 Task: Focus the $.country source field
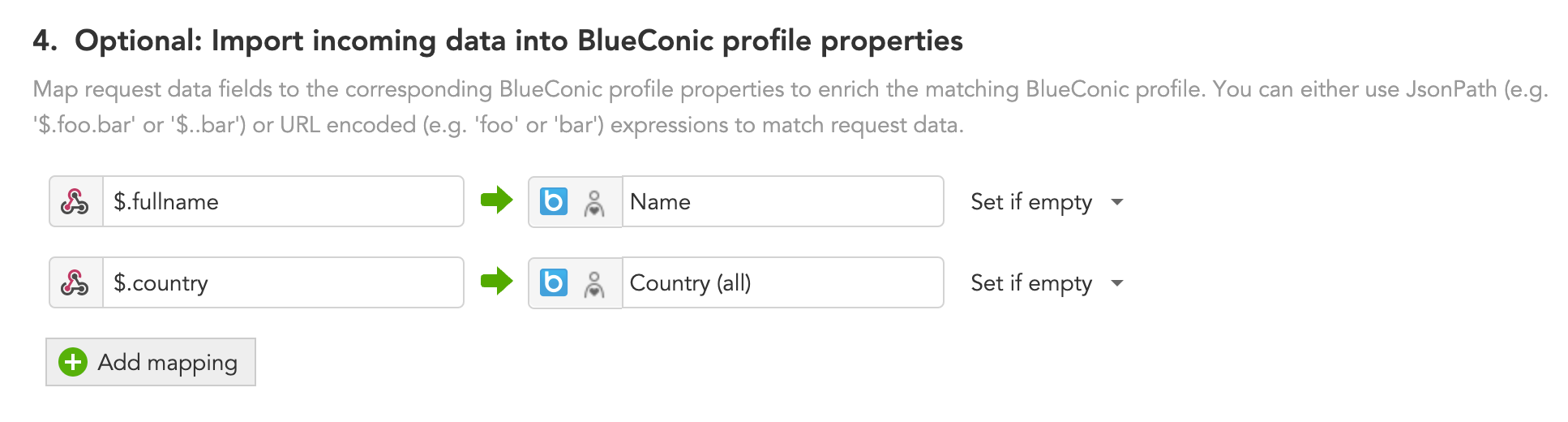pos(283,282)
